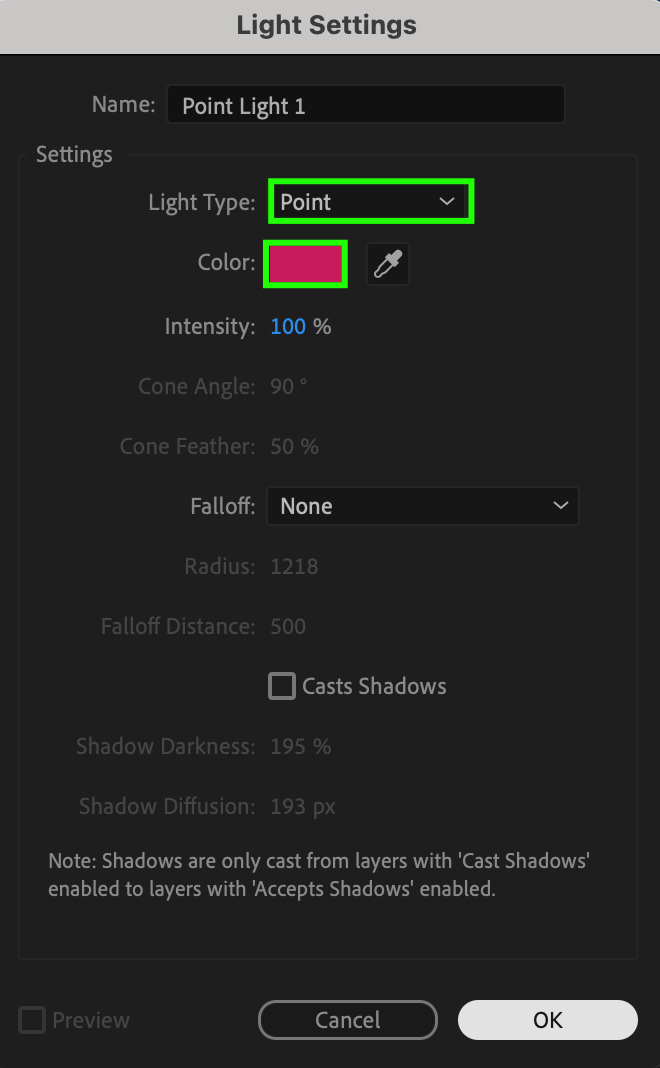Click the Falloff dropdown chevron arrow
Screen dimensions: 660x1068
coord(560,506)
